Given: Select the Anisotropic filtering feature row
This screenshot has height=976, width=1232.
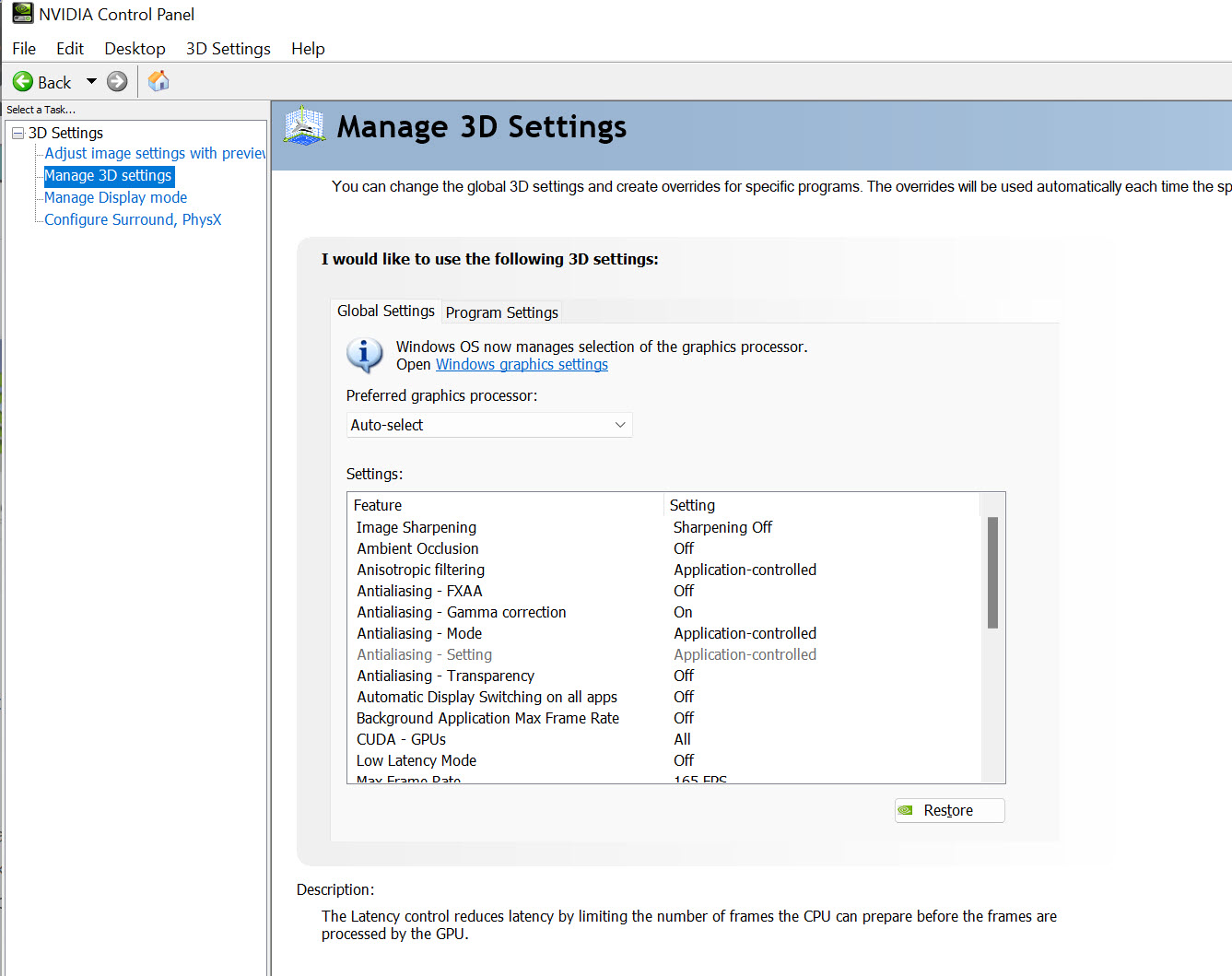Looking at the screenshot, I should coord(665,570).
